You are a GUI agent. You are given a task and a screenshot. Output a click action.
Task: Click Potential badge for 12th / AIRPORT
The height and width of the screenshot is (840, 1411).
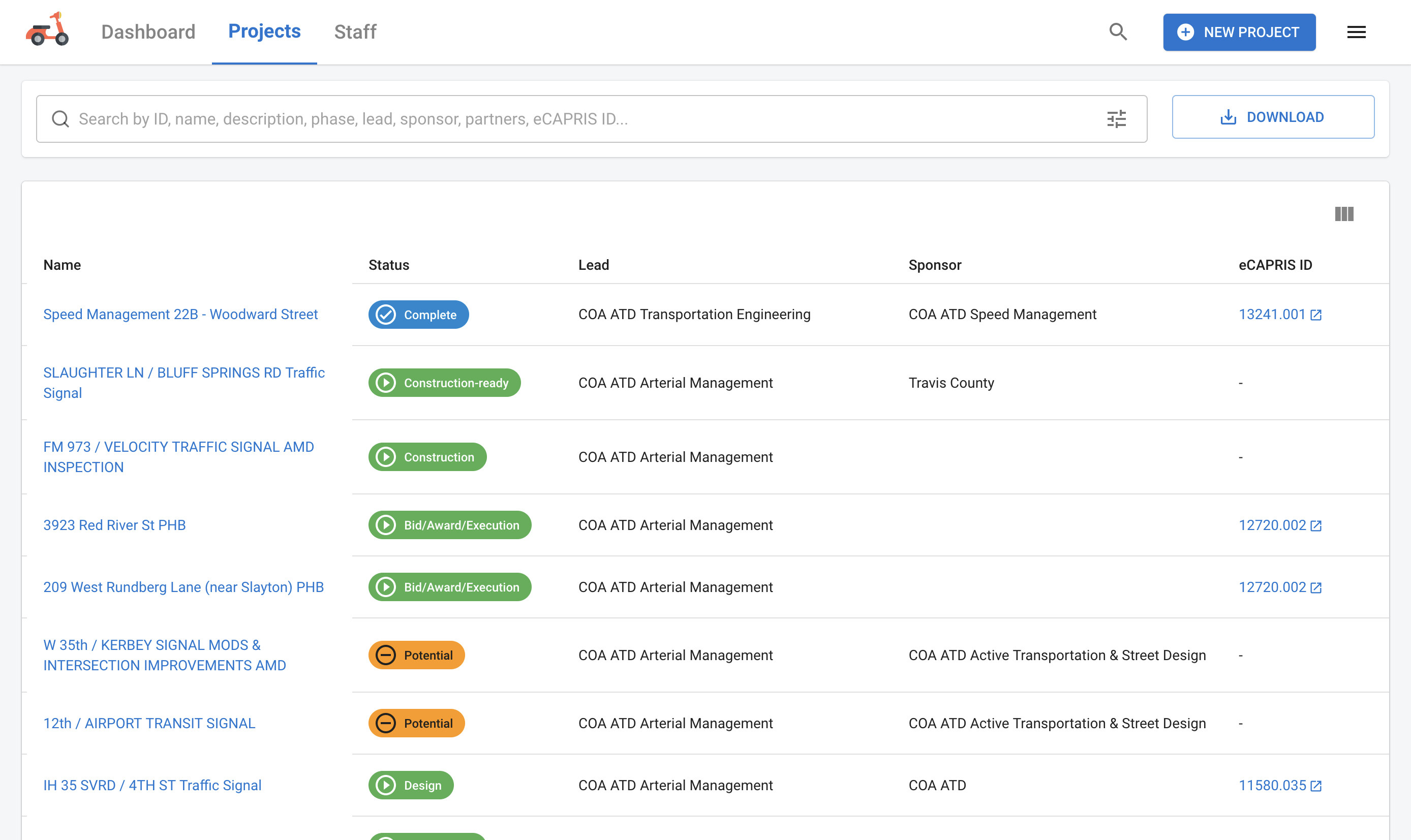417,724
